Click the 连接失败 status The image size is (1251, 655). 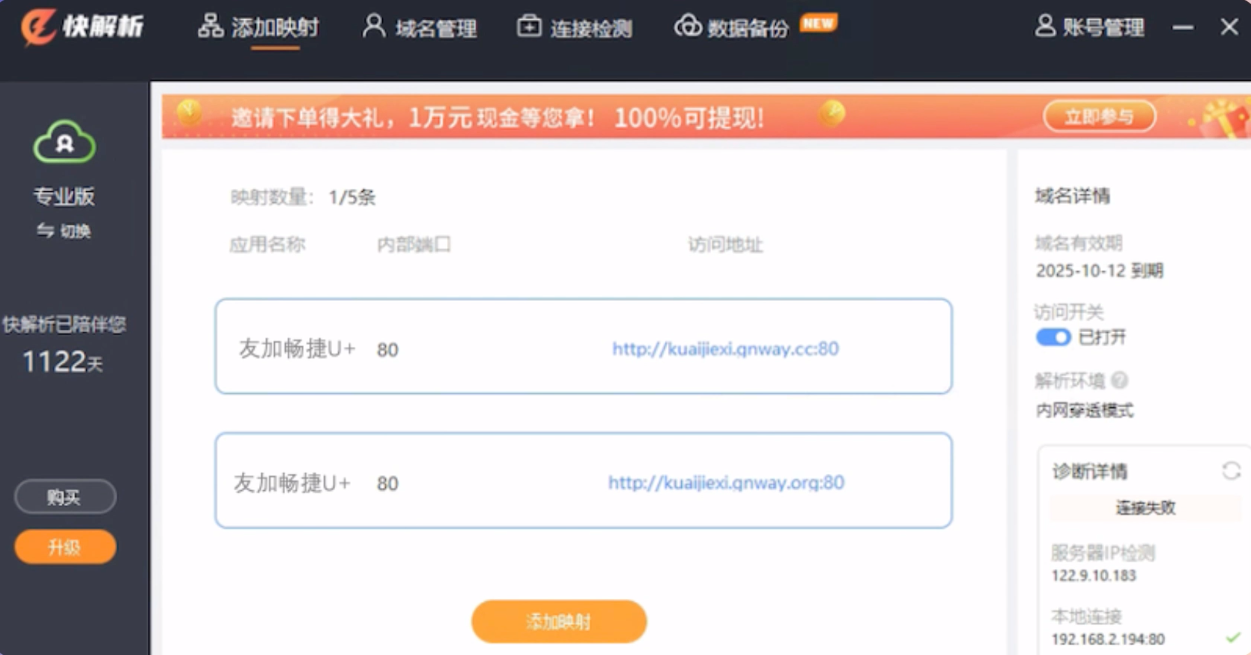pos(1146,508)
